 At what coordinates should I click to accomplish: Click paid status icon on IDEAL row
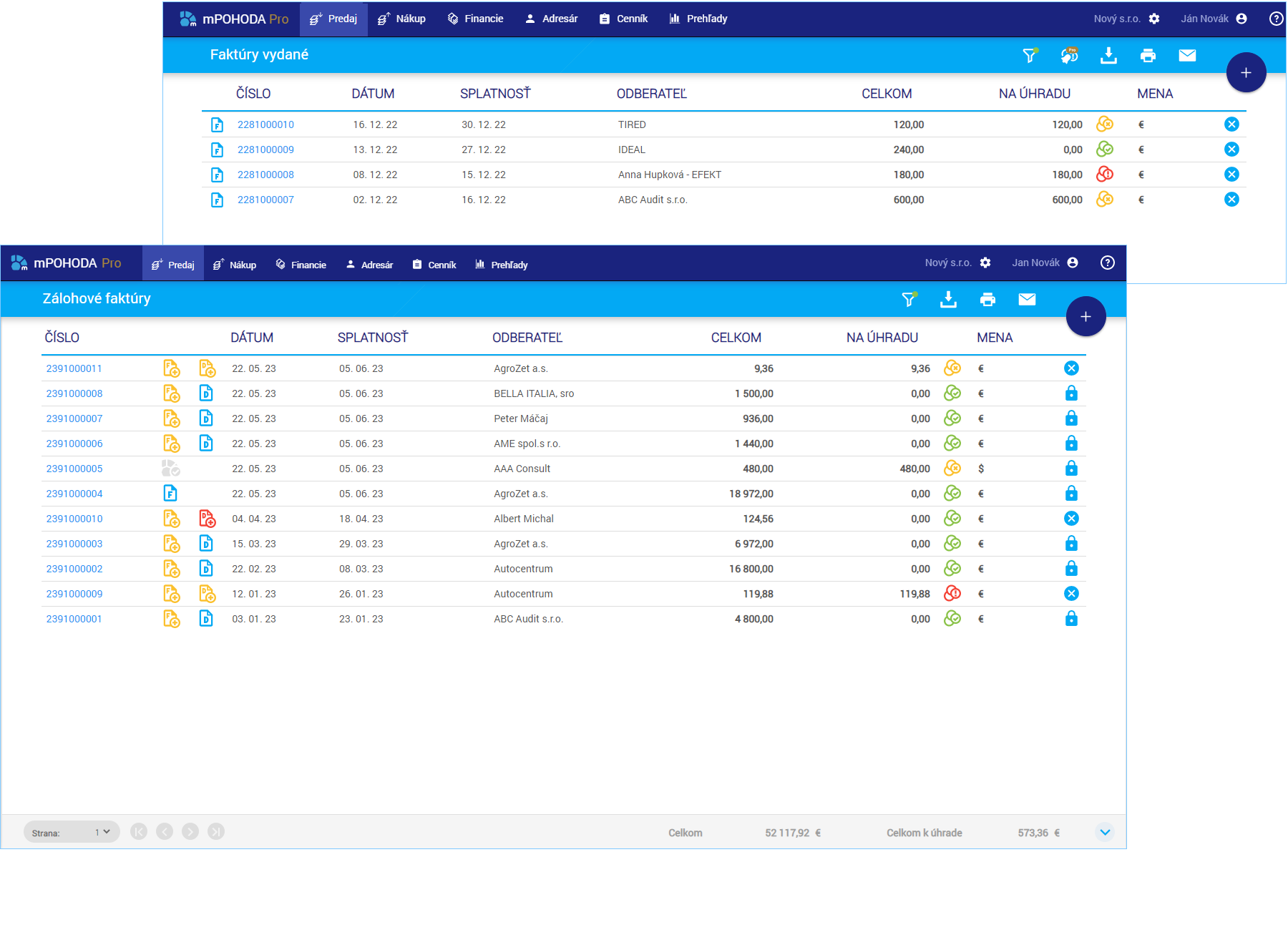[x=1105, y=149]
